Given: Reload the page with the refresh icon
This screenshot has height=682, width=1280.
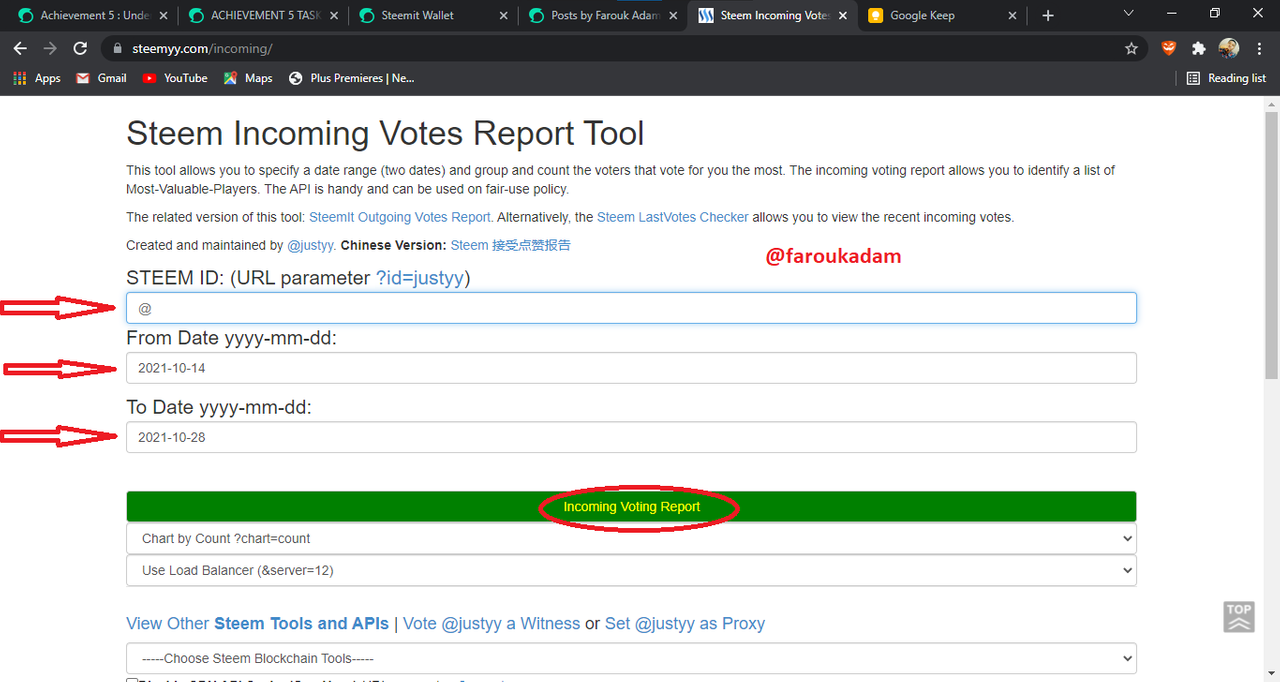Looking at the screenshot, I should 81,48.
